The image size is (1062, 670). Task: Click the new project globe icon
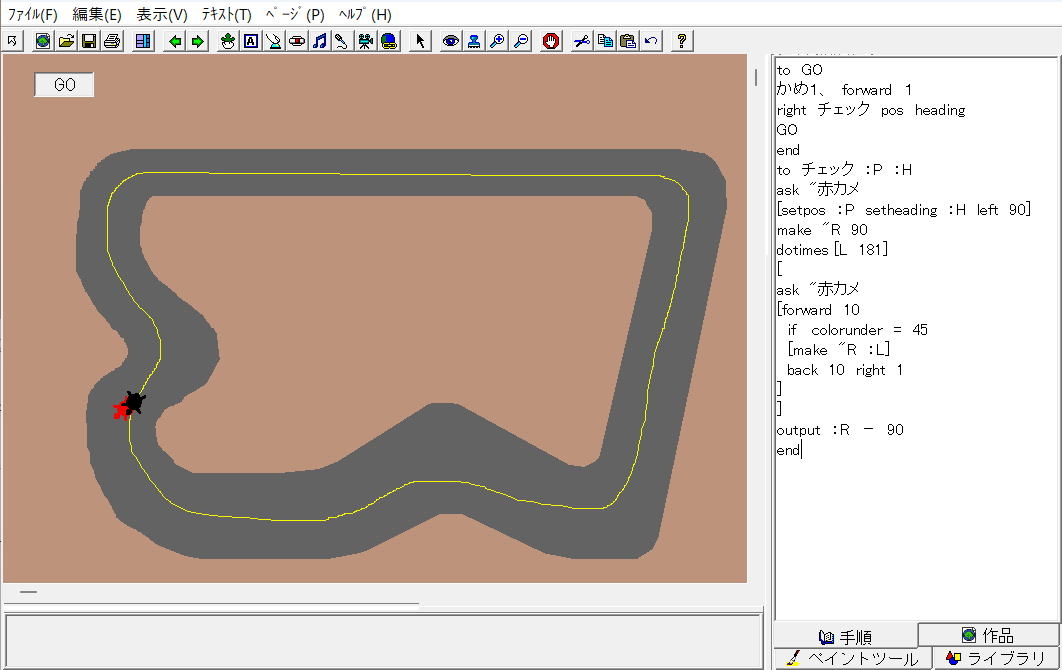tap(43, 41)
